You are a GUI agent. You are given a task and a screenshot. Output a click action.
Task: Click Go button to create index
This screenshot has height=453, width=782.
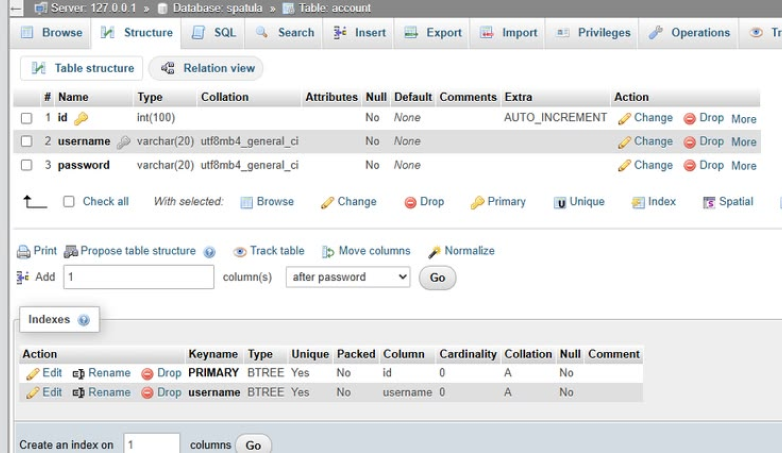coord(253,445)
